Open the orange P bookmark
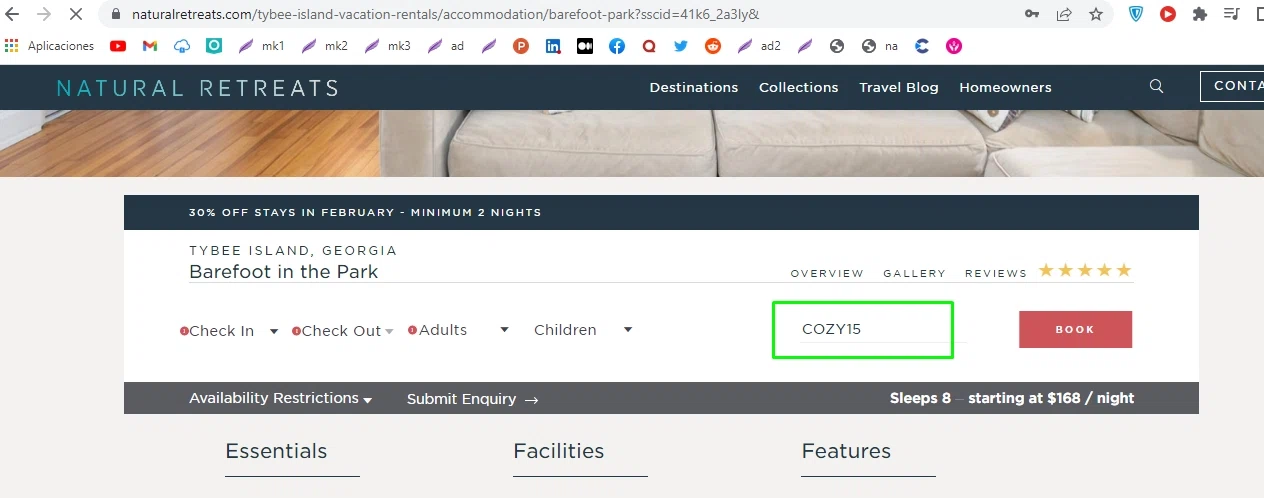The image size is (1264, 498). click(x=520, y=46)
